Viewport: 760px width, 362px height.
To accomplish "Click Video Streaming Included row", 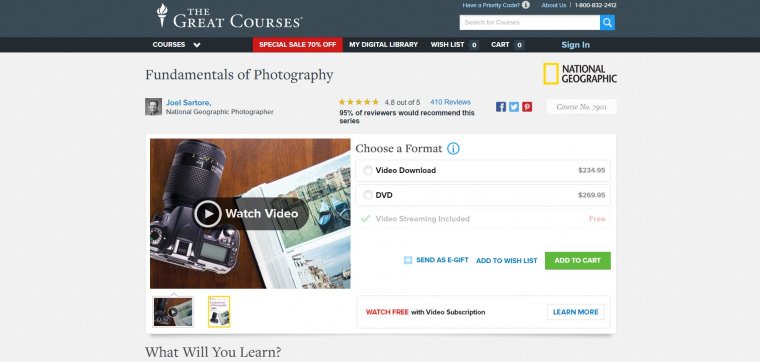I will point(483,219).
